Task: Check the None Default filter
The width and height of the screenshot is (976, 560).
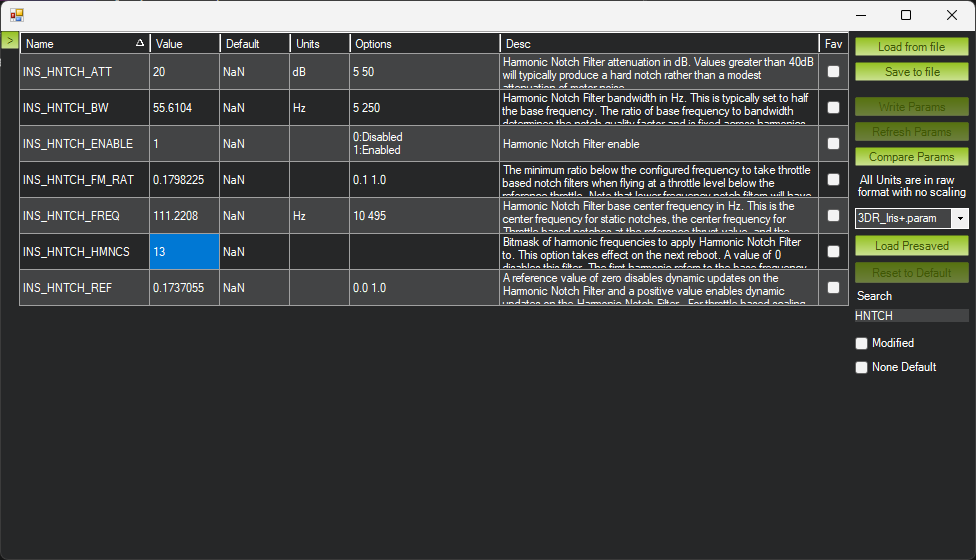Action: 861,367
